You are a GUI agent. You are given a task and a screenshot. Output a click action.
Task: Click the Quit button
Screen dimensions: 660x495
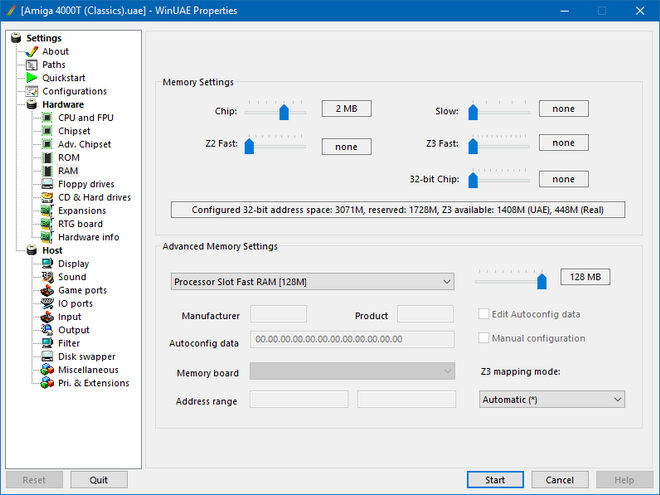[x=98, y=480]
